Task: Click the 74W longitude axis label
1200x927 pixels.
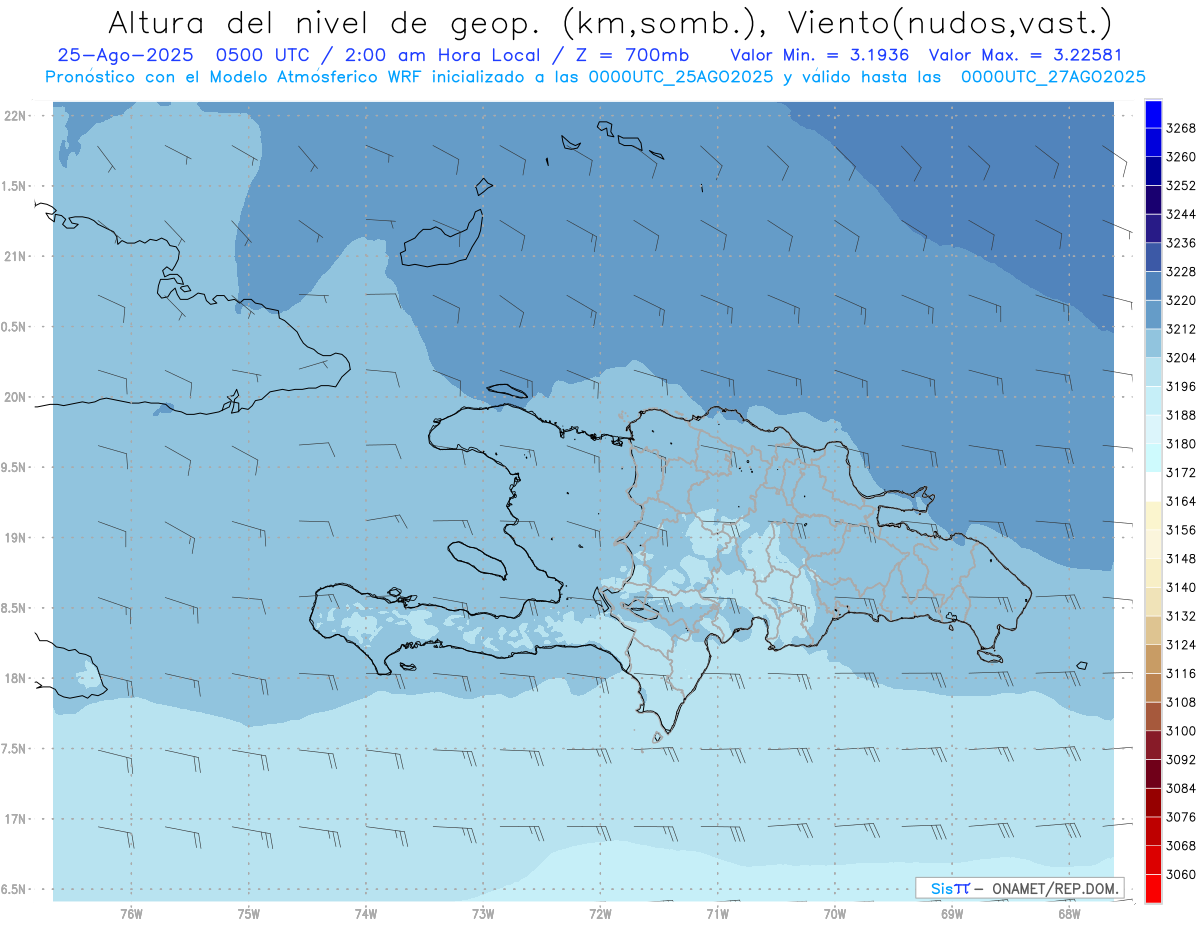Action: (x=366, y=913)
